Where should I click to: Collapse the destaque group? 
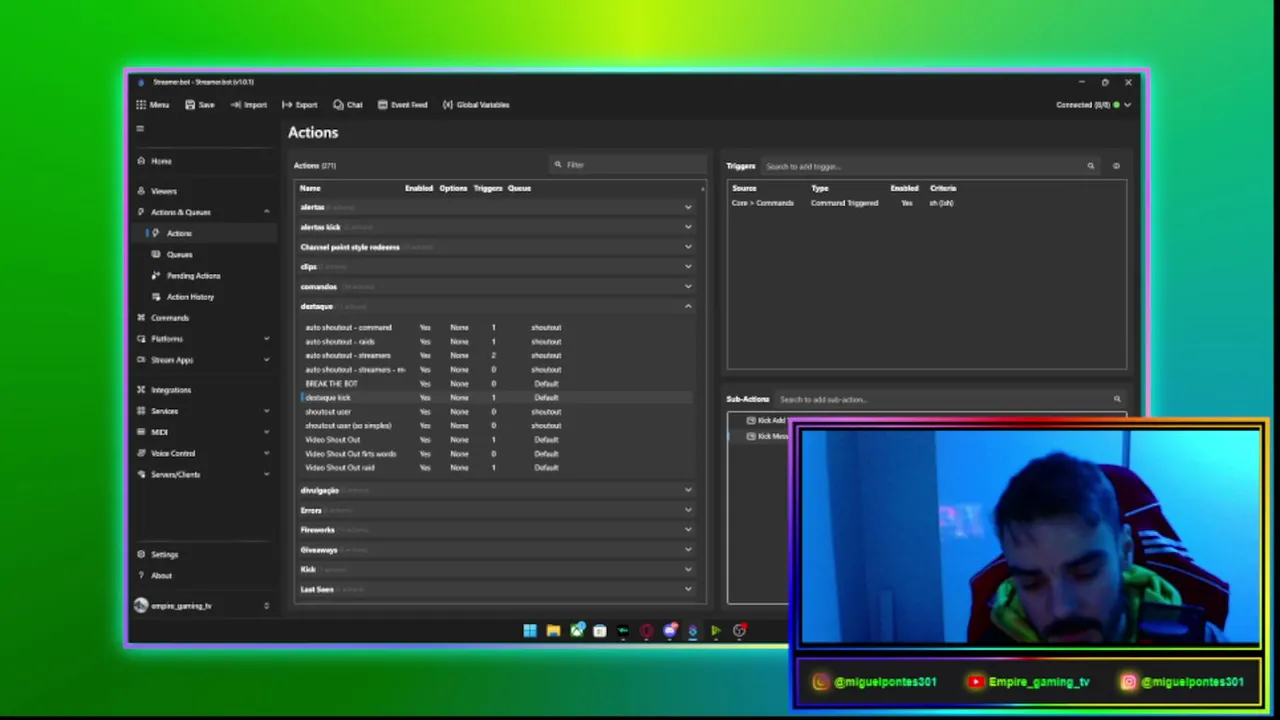pyautogui.click(x=688, y=306)
